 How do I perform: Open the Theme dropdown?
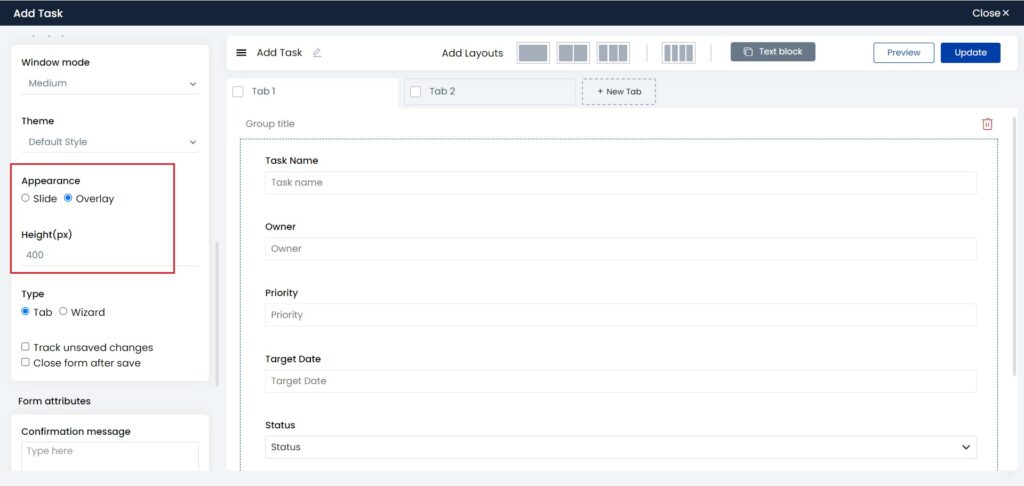(110, 142)
